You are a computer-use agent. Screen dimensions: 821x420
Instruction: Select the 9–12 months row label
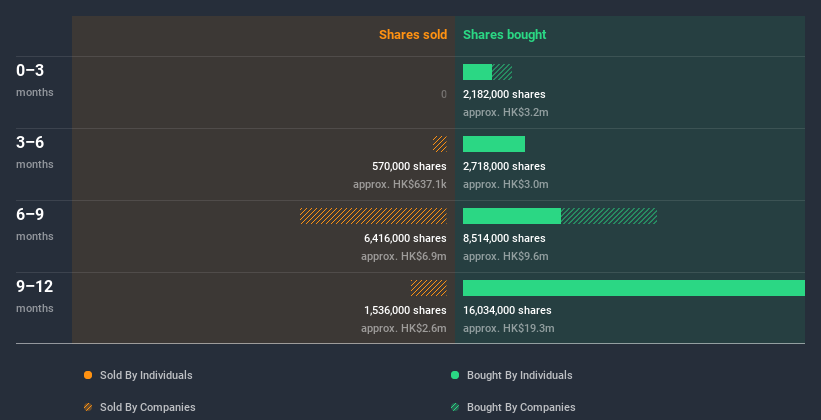coord(35,296)
